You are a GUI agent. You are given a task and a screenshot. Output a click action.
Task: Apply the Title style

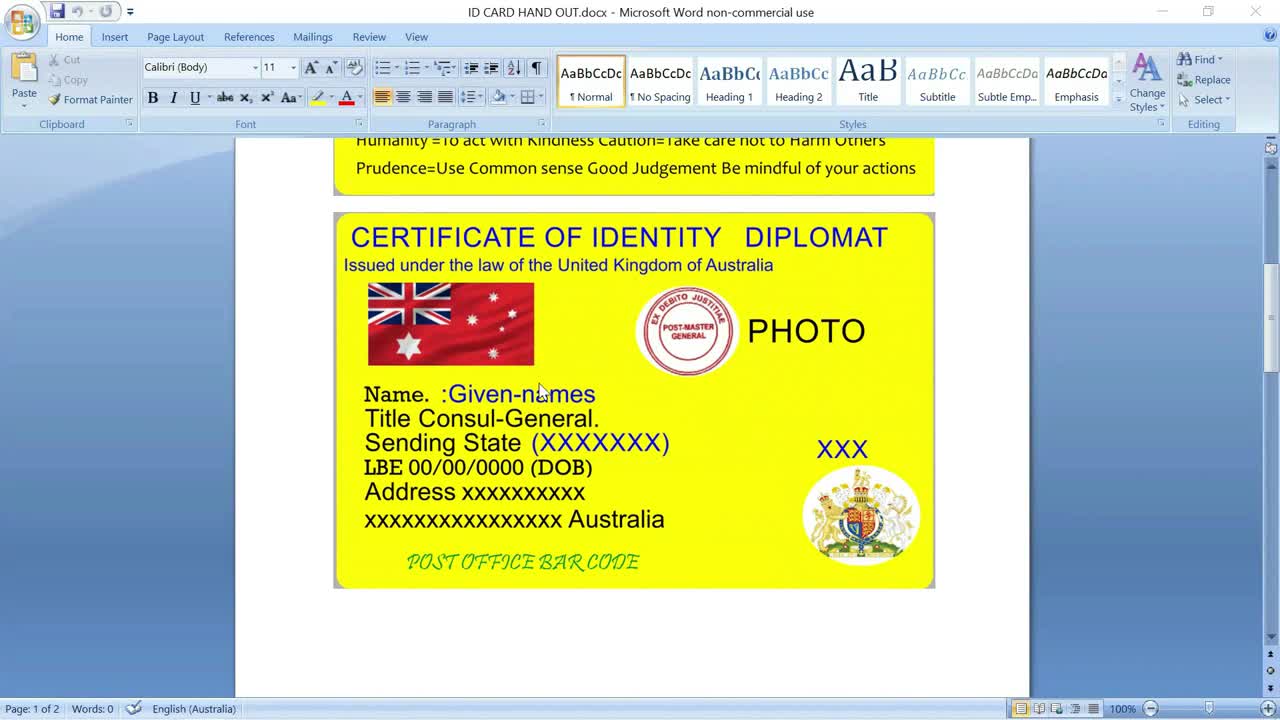pyautogui.click(x=868, y=81)
